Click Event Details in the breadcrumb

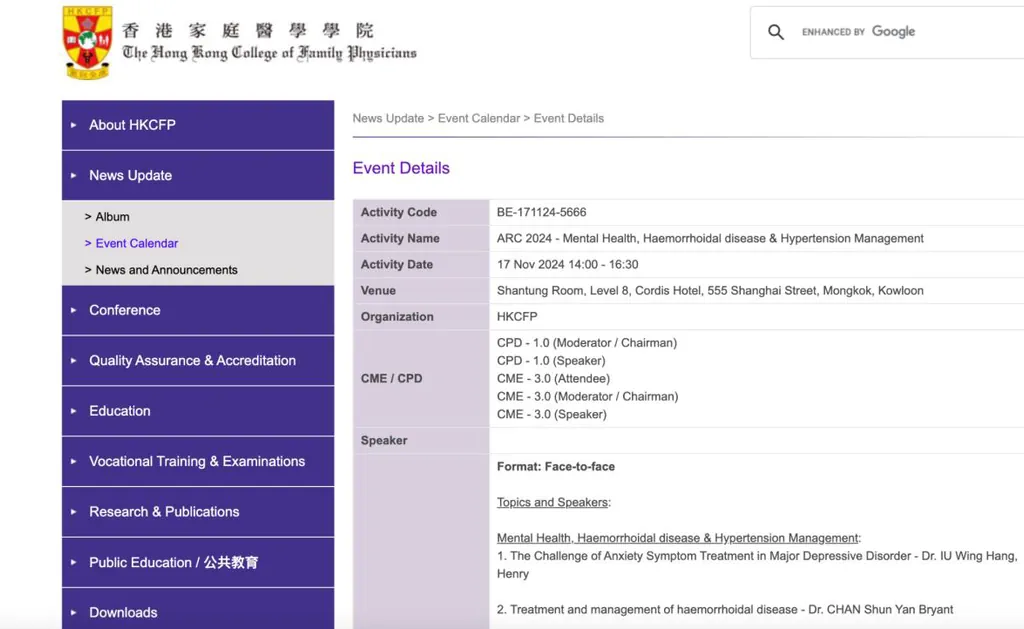point(569,118)
